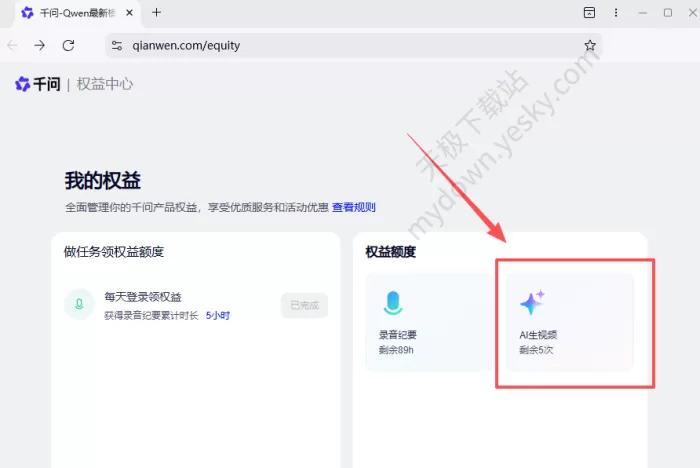Click the 权益中心 header text

[104, 84]
